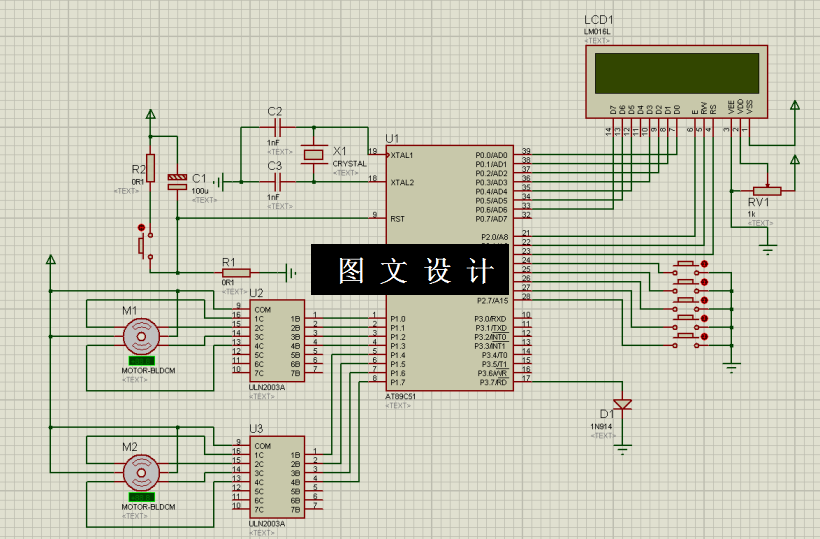Select the LCD1 display component screen

pyautogui.click(x=676, y=73)
